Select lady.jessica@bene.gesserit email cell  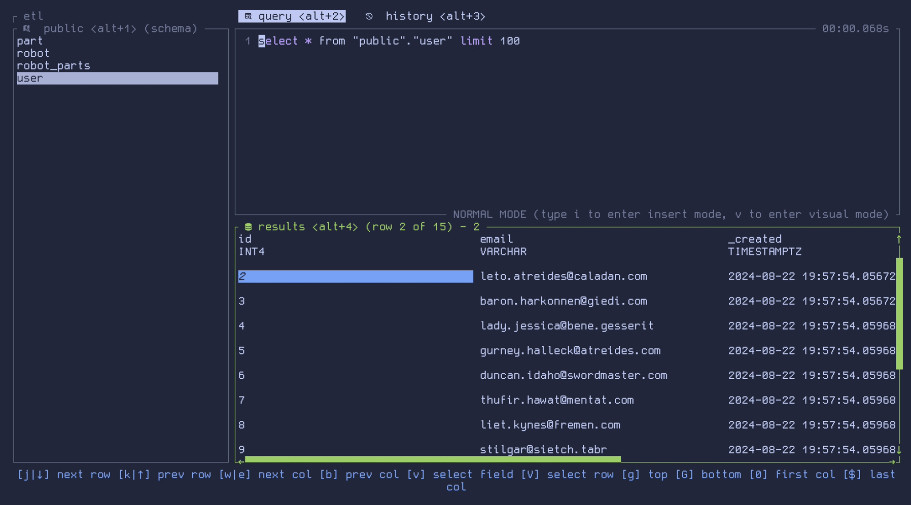coord(566,326)
